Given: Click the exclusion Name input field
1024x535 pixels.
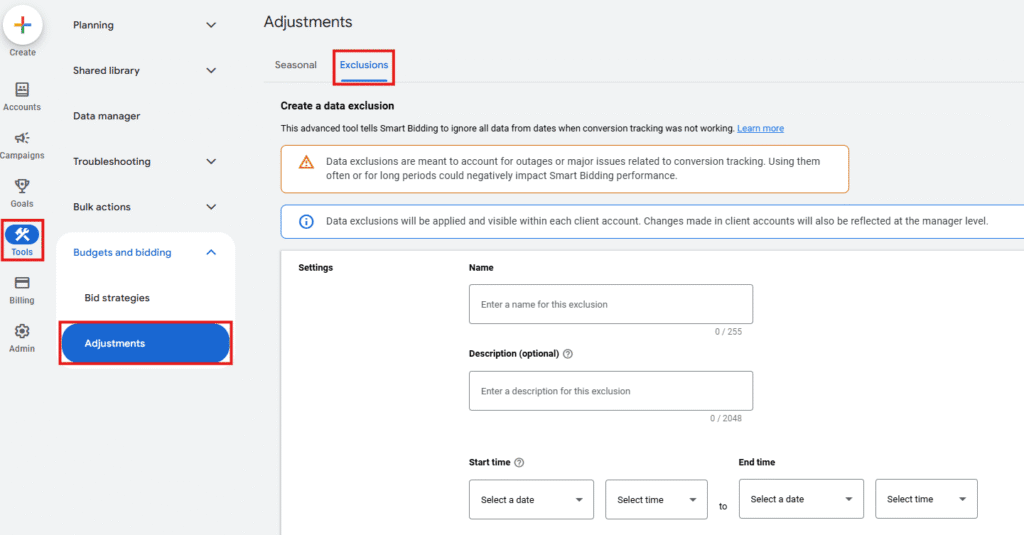Looking at the screenshot, I should coord(610,304).
